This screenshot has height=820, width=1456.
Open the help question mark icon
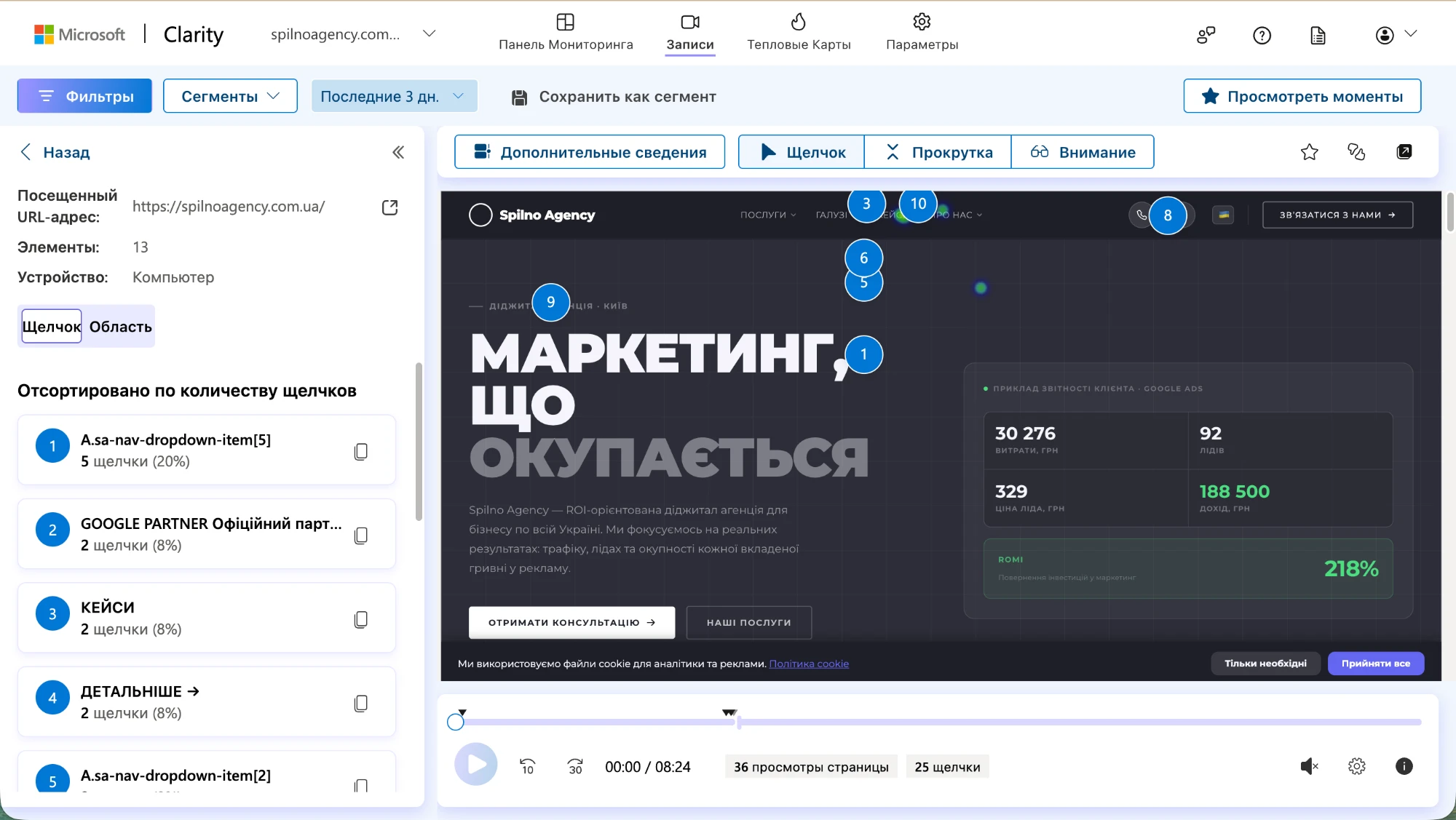point(1262,35)
